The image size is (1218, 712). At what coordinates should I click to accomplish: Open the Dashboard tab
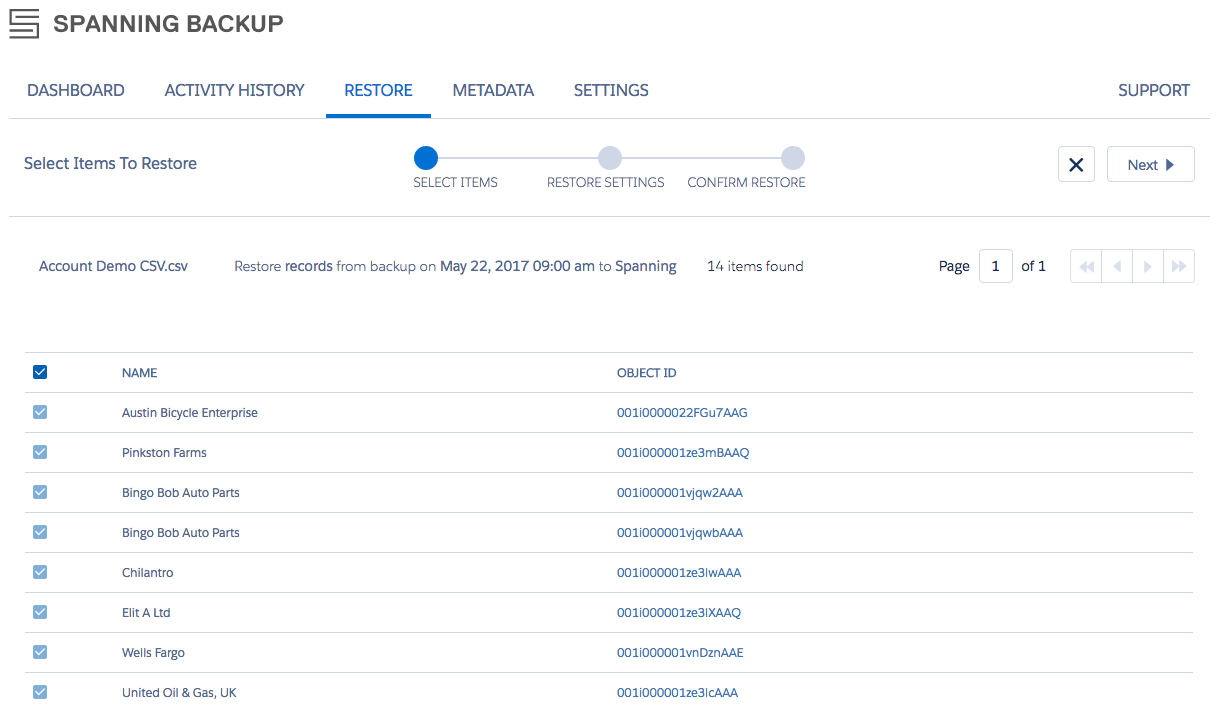click(x=76, y=90)
